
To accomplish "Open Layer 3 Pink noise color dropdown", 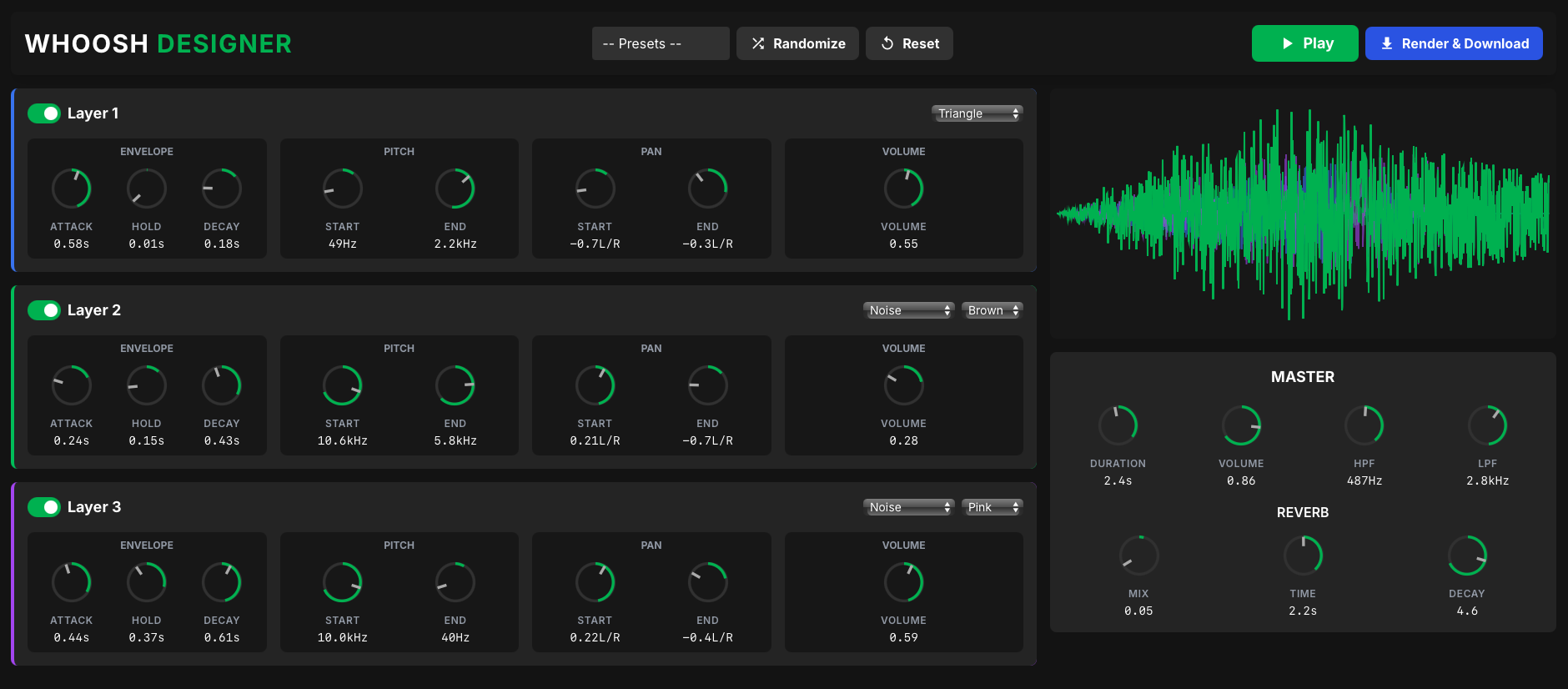I will (x=992, y=507).
